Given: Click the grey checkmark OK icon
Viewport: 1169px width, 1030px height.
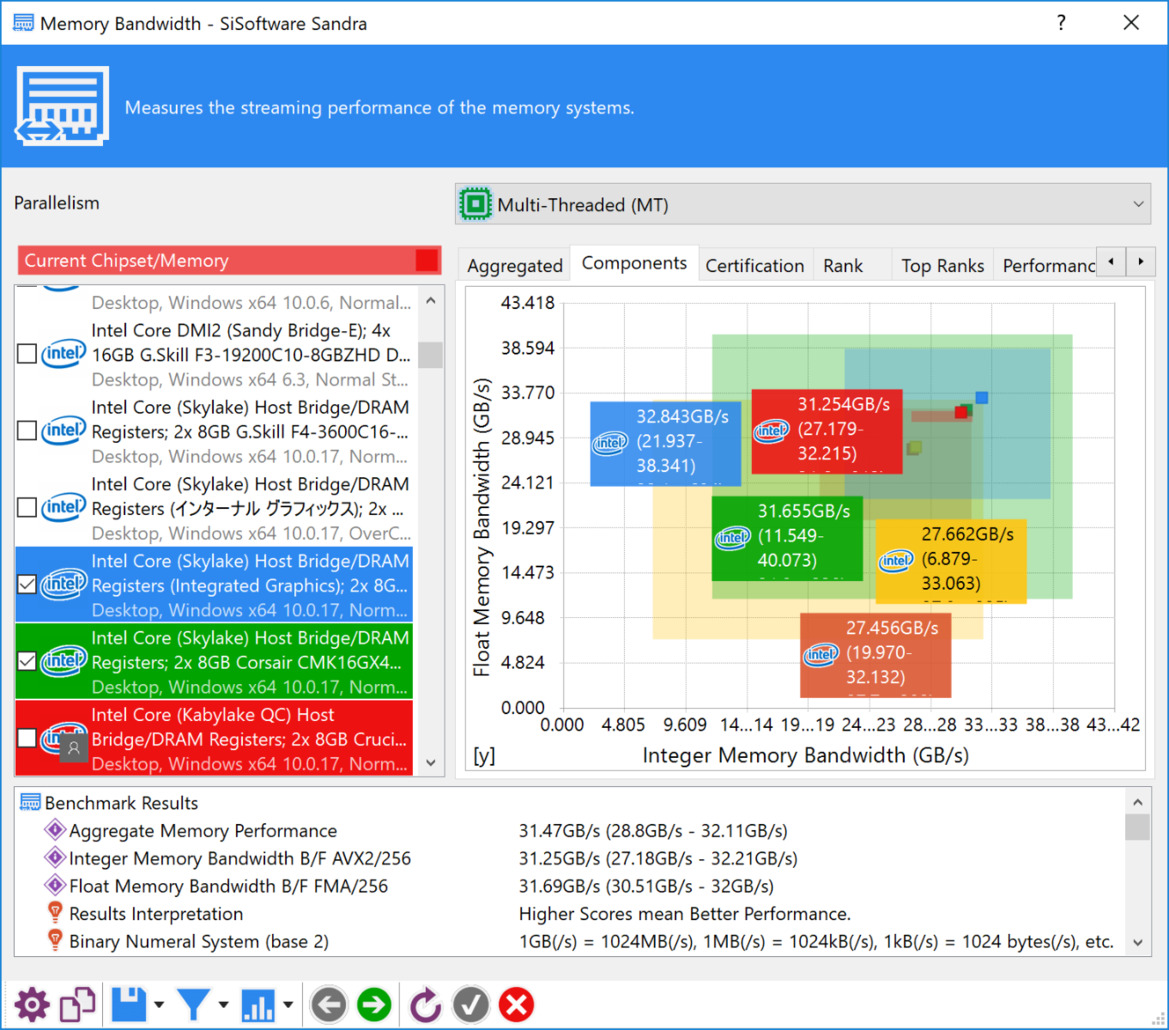Looking at the screenshot, I should point(470,1005).
